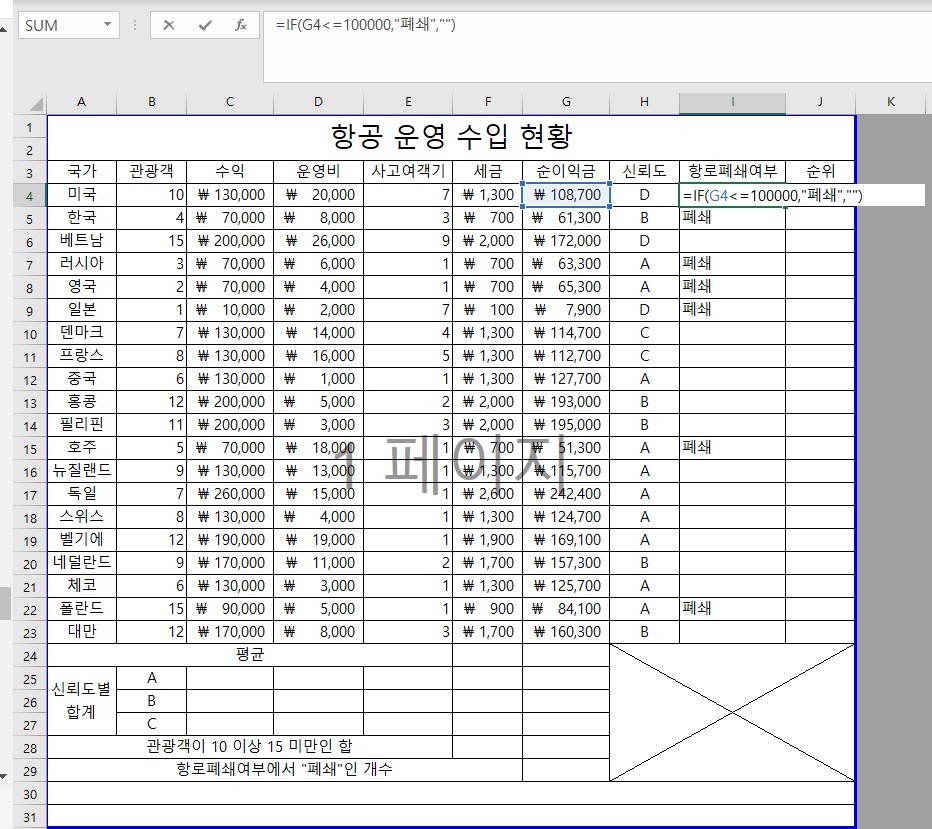Click the 폐쇄 cell in 한국 row

tap(732, 218)
